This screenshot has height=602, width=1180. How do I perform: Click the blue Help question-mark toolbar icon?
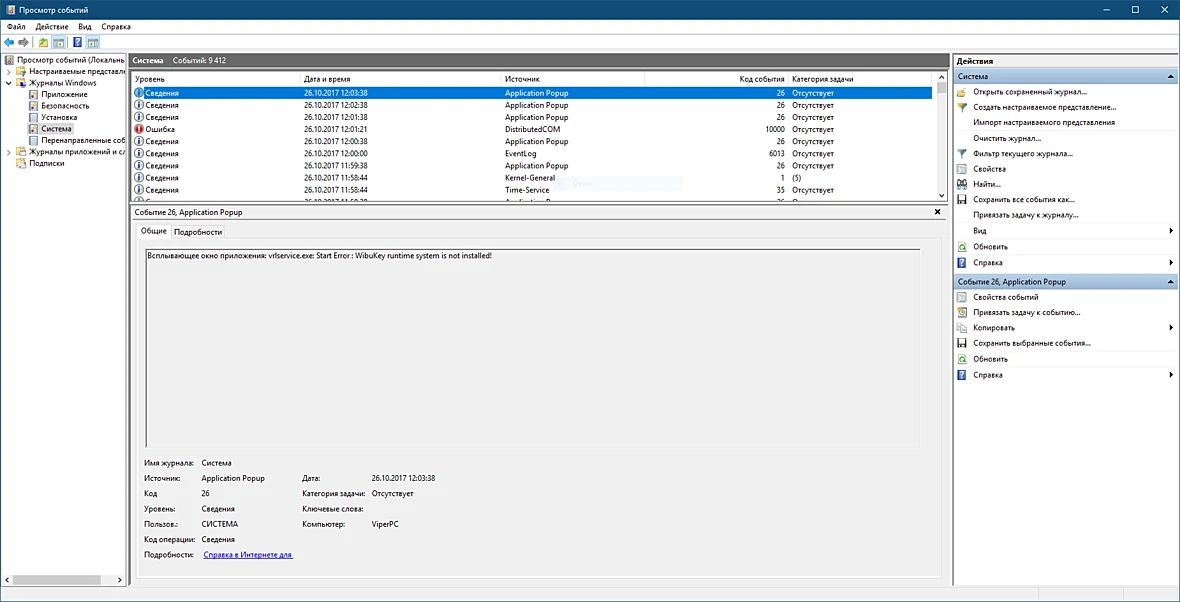click(78, 42)
